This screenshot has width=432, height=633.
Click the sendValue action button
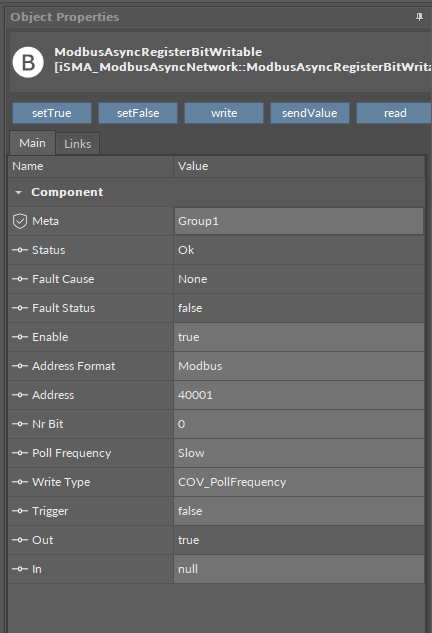(x=310, y=113)
